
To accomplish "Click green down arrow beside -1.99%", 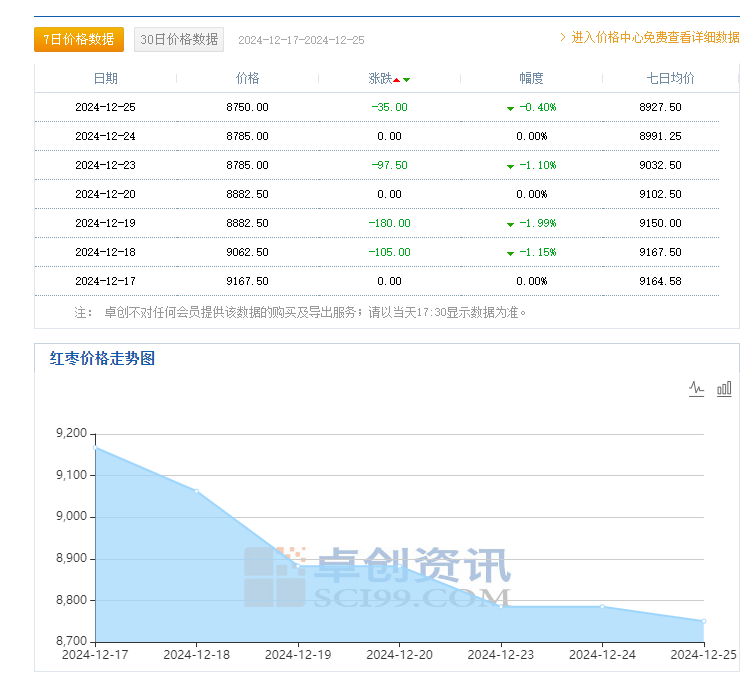I will (510, 224).
